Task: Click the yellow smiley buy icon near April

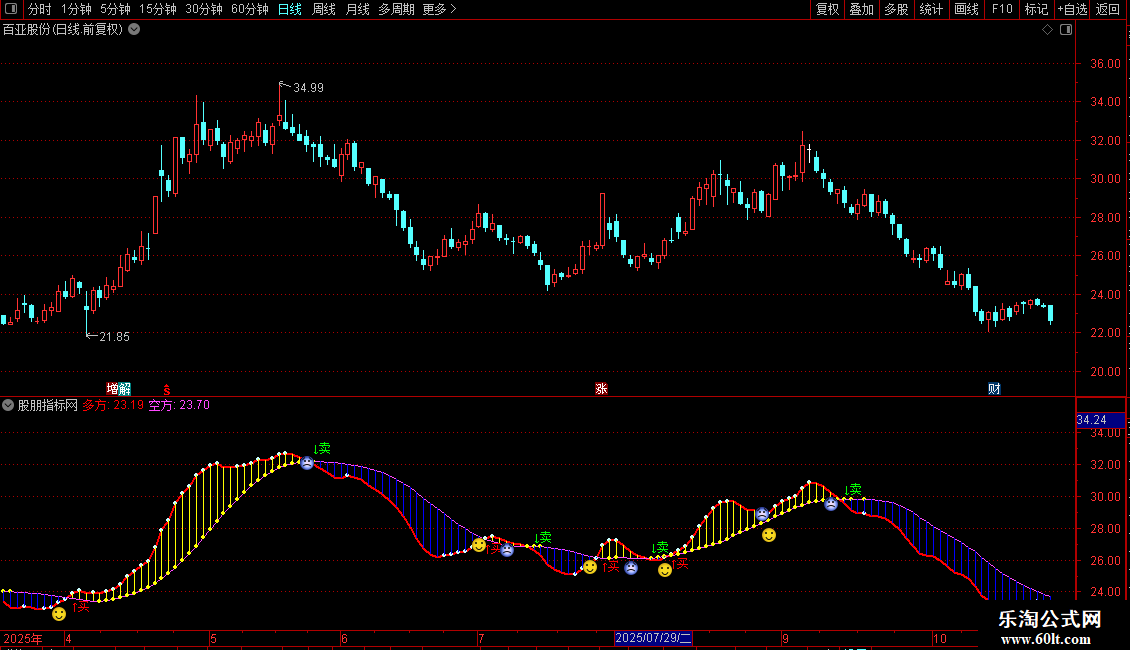Action: pyautogui.click(x=59, y=613)
